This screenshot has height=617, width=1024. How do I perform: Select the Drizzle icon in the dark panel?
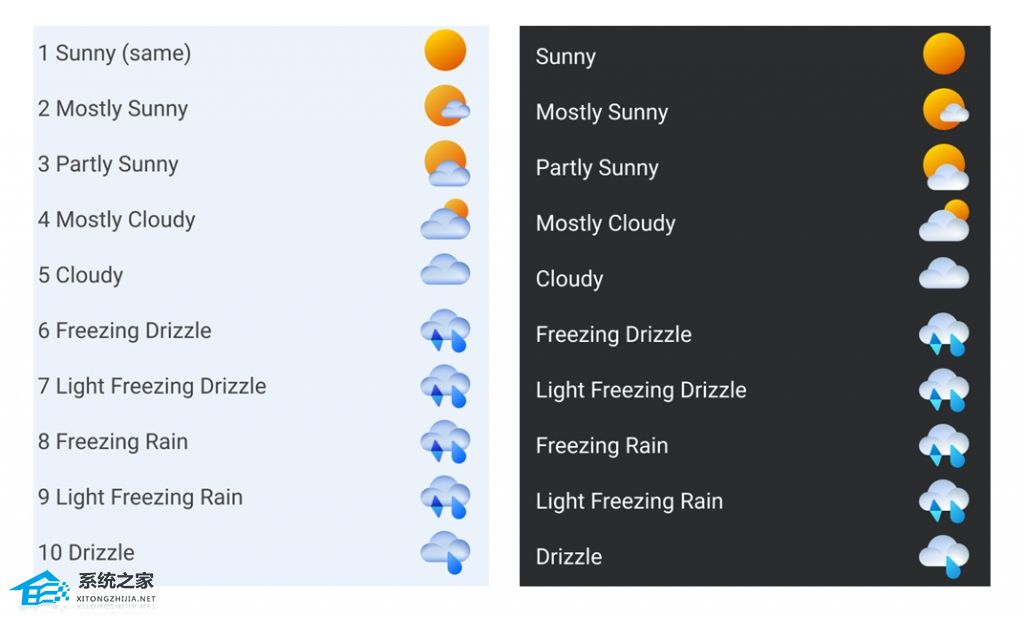944,556
